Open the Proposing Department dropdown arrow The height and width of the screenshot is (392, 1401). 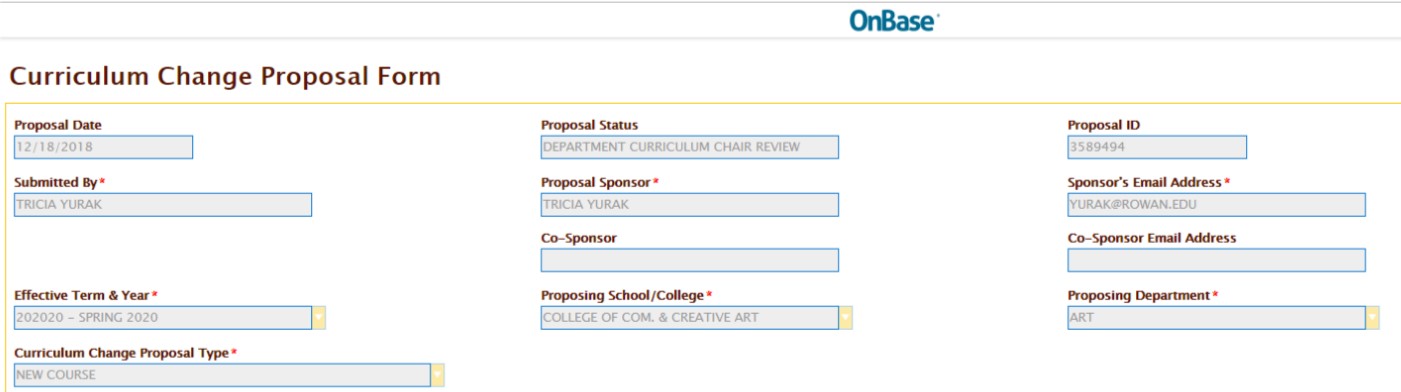(x=1373, y=318)
